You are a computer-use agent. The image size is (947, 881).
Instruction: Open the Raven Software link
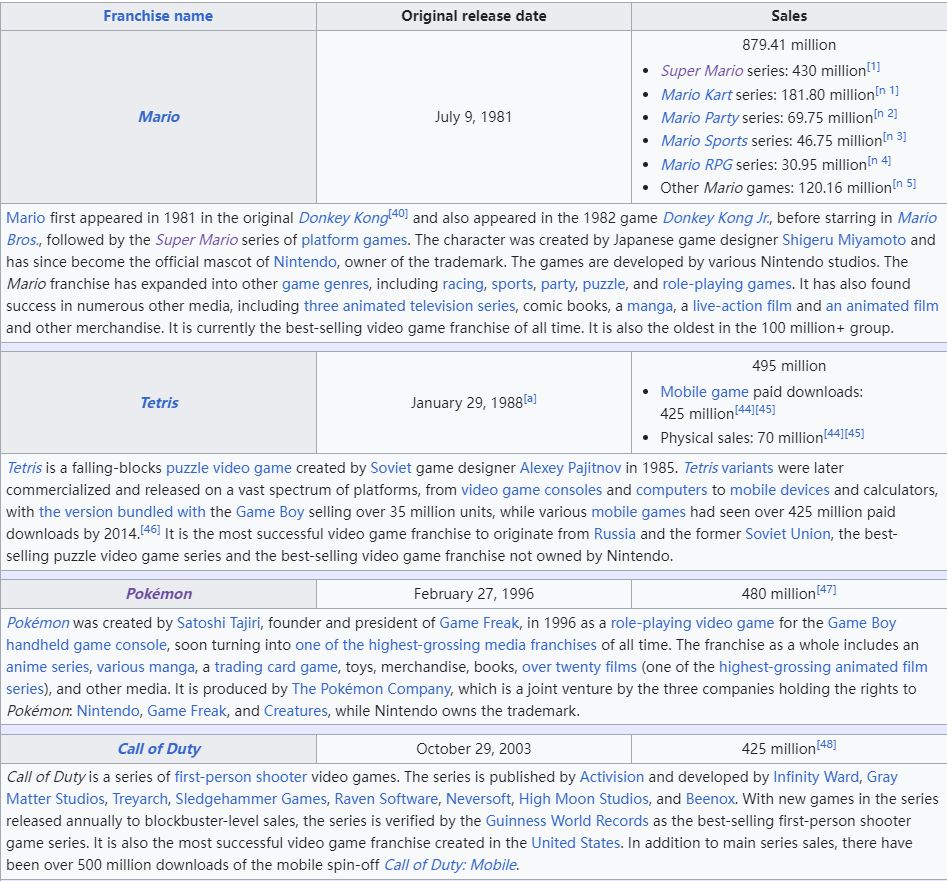coord(387,799)
